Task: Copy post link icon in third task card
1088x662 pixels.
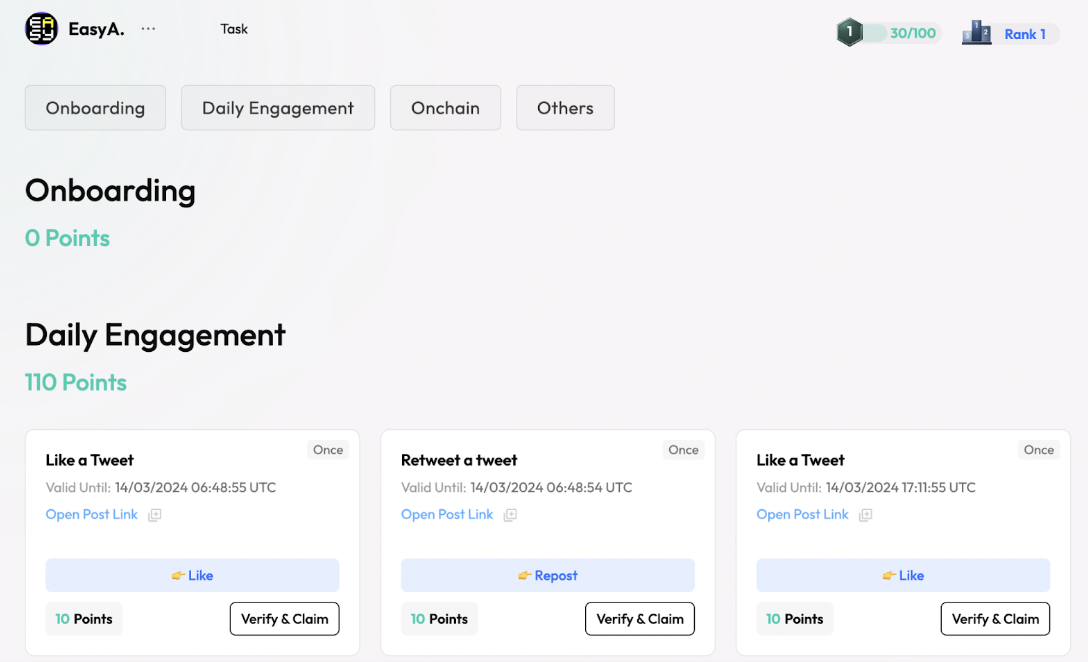Action: [x=866, y=515]
